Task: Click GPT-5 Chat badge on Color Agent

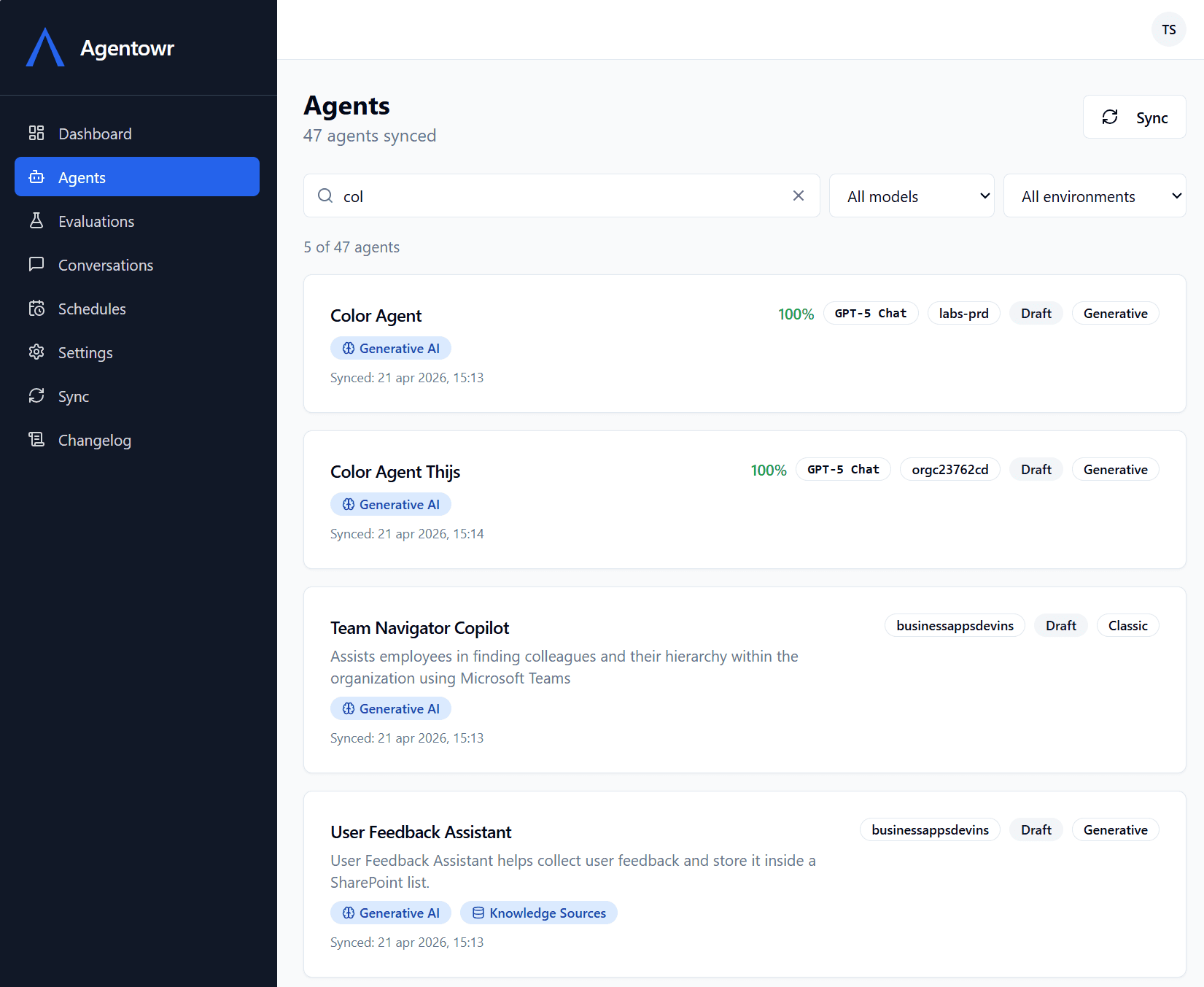Action: click(871, 313)
